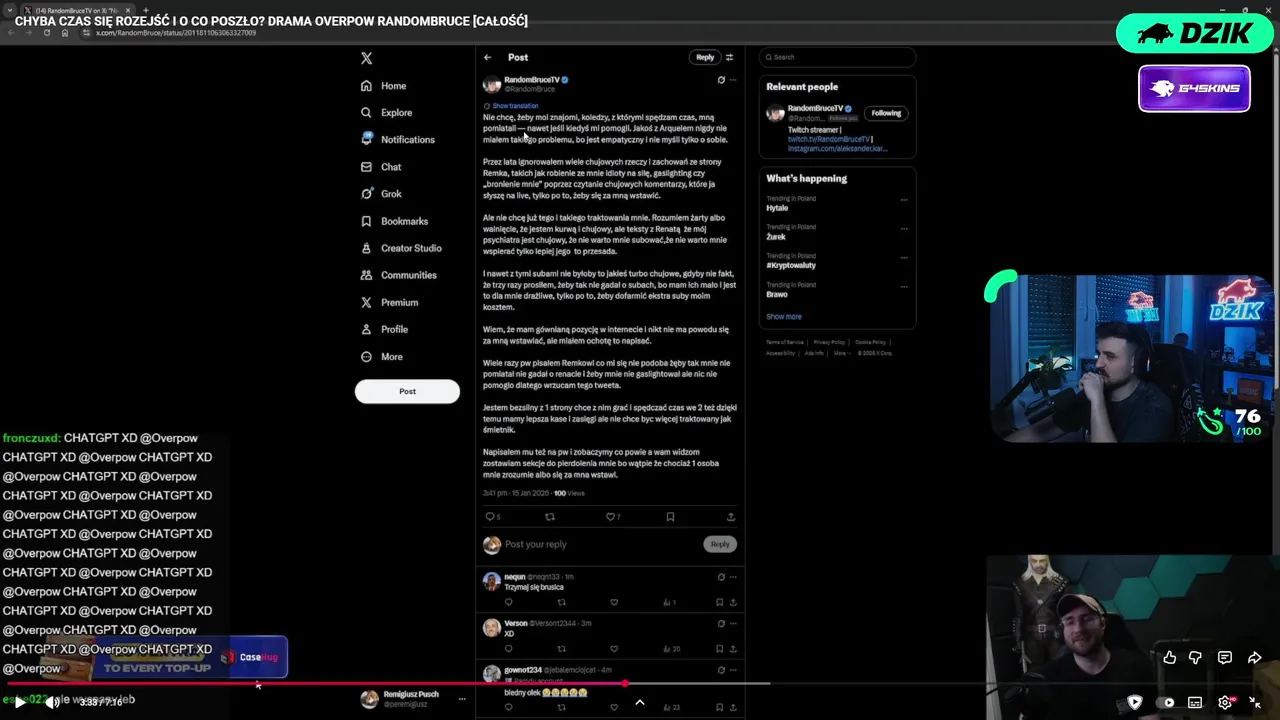Open RandomBruceTV's profile picture on post

(492, 85)
